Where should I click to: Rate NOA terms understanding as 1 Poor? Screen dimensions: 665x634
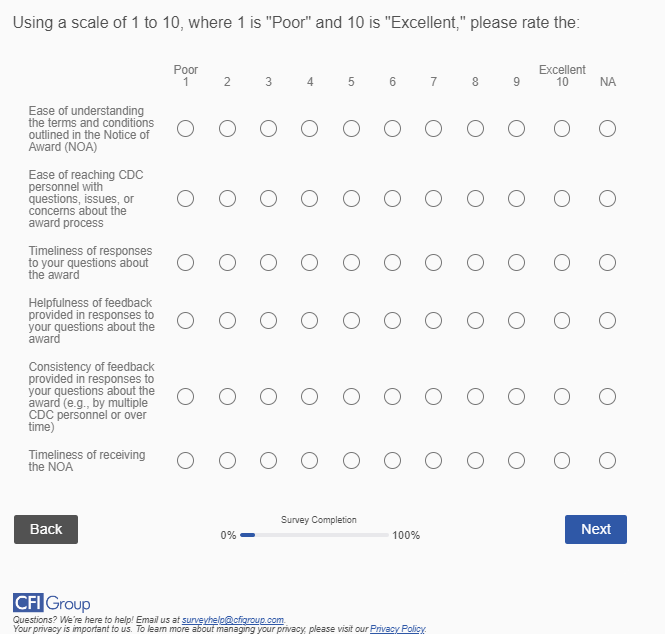pyautogui.click(x=185, y=129)
